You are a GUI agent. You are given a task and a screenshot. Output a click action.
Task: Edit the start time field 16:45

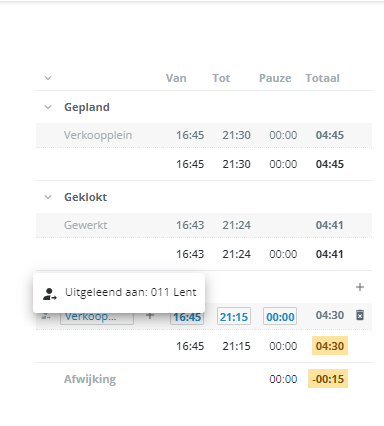(187, 317)
